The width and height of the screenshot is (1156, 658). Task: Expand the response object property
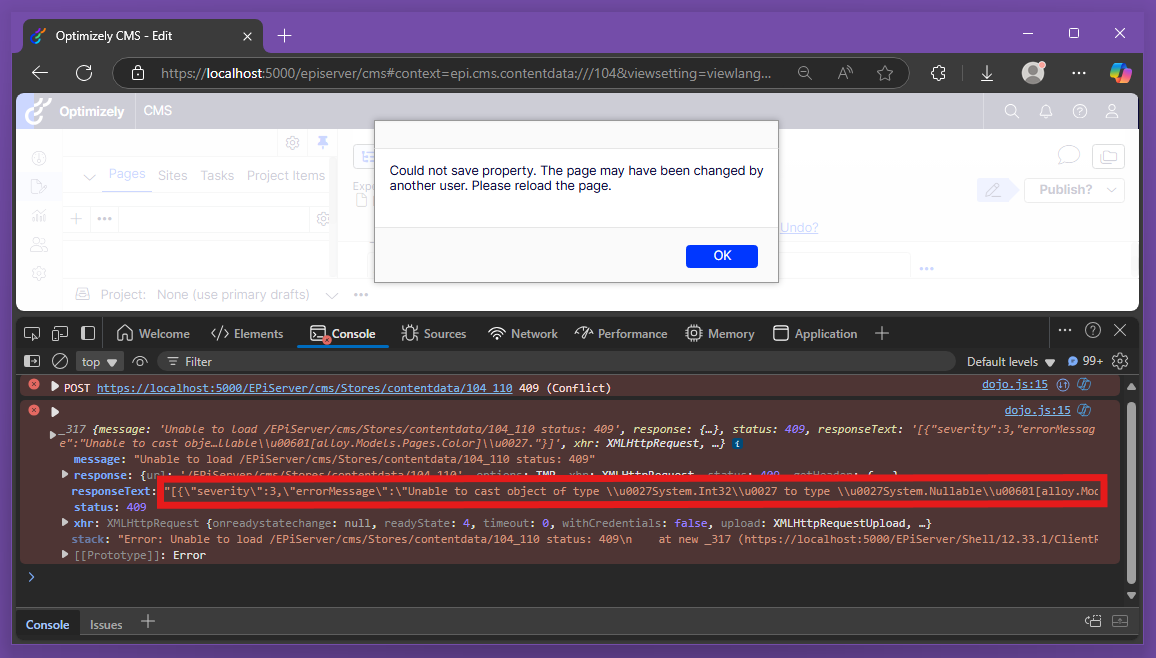click(65, 475)
